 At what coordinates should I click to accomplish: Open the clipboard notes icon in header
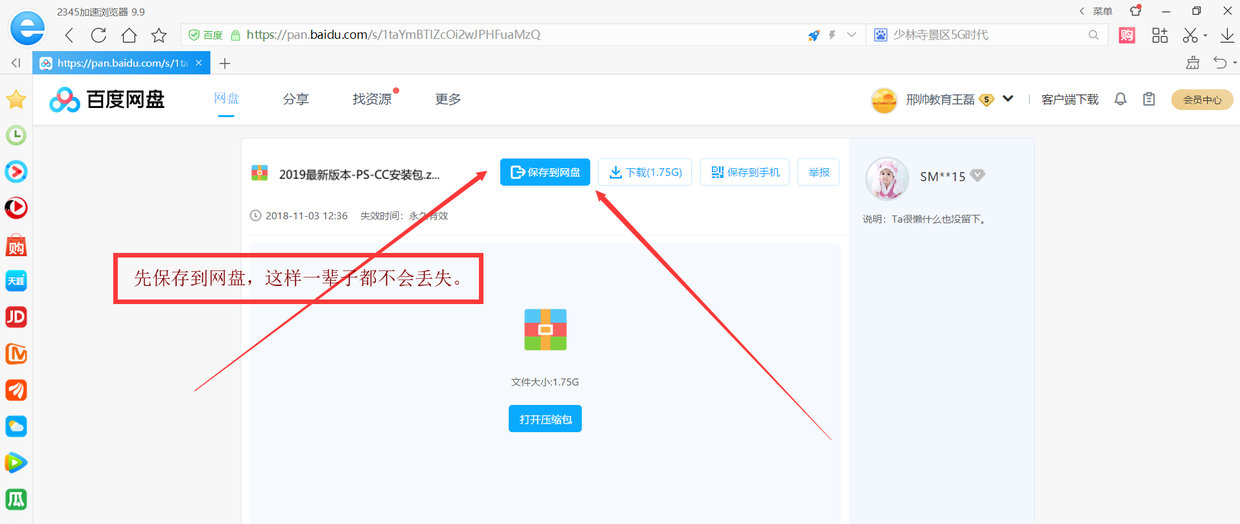[x=1149, y=99]
